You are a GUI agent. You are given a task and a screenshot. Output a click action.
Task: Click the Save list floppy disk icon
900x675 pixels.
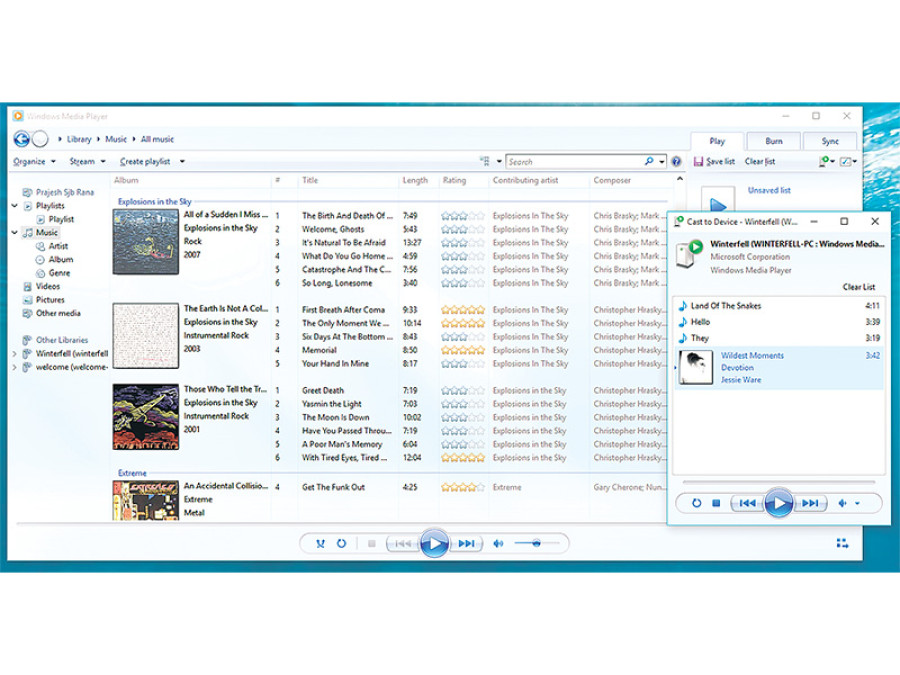[x=698, y=162]
